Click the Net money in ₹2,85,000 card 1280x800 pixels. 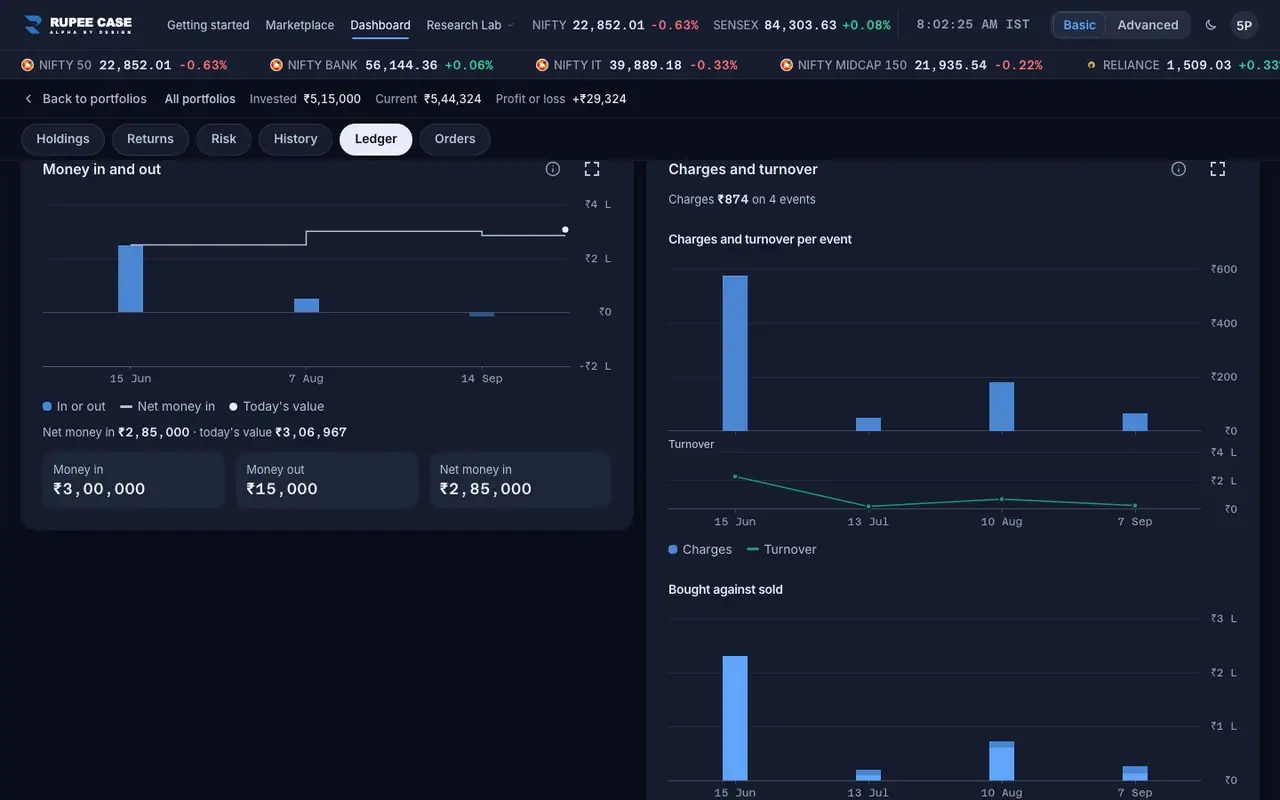(x=520, y=480)
